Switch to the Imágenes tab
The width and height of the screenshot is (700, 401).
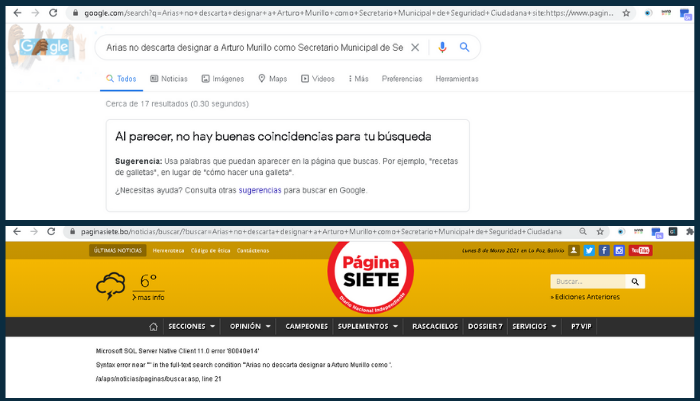223,79
